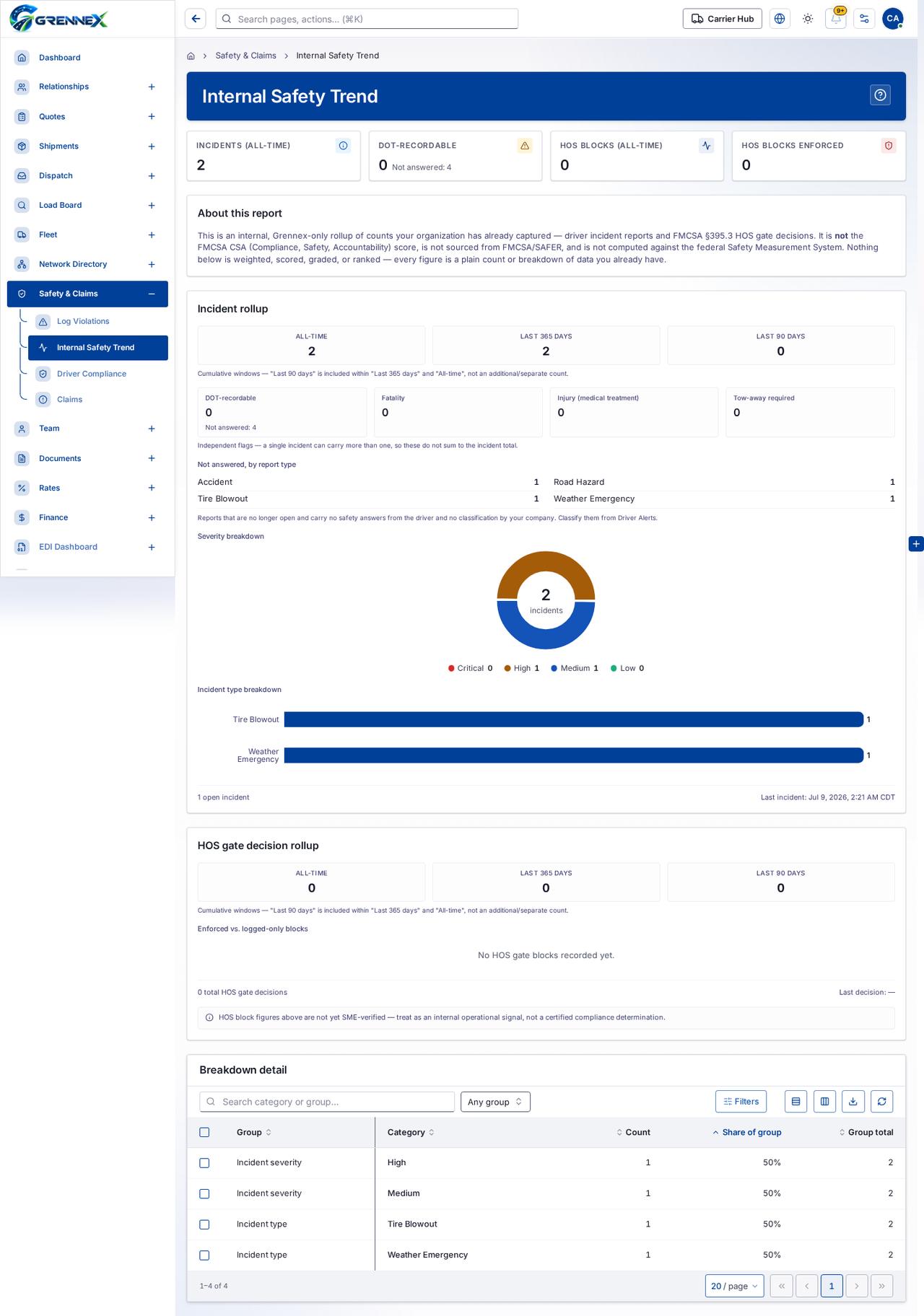924x1316 pixels.
Task: Switch table row density view
Action: (796, 1102)
